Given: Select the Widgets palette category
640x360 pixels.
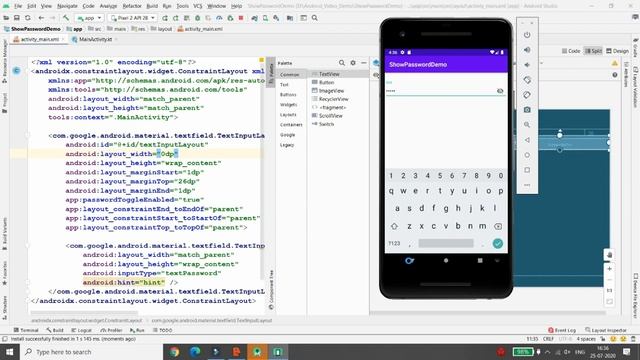Looking at the screenshot, I should point(289,104).
